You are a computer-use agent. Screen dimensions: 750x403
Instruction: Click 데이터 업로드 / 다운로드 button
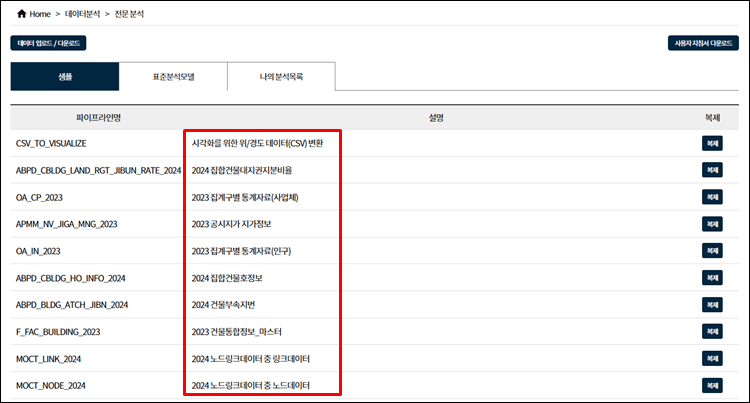coord(48,43)
